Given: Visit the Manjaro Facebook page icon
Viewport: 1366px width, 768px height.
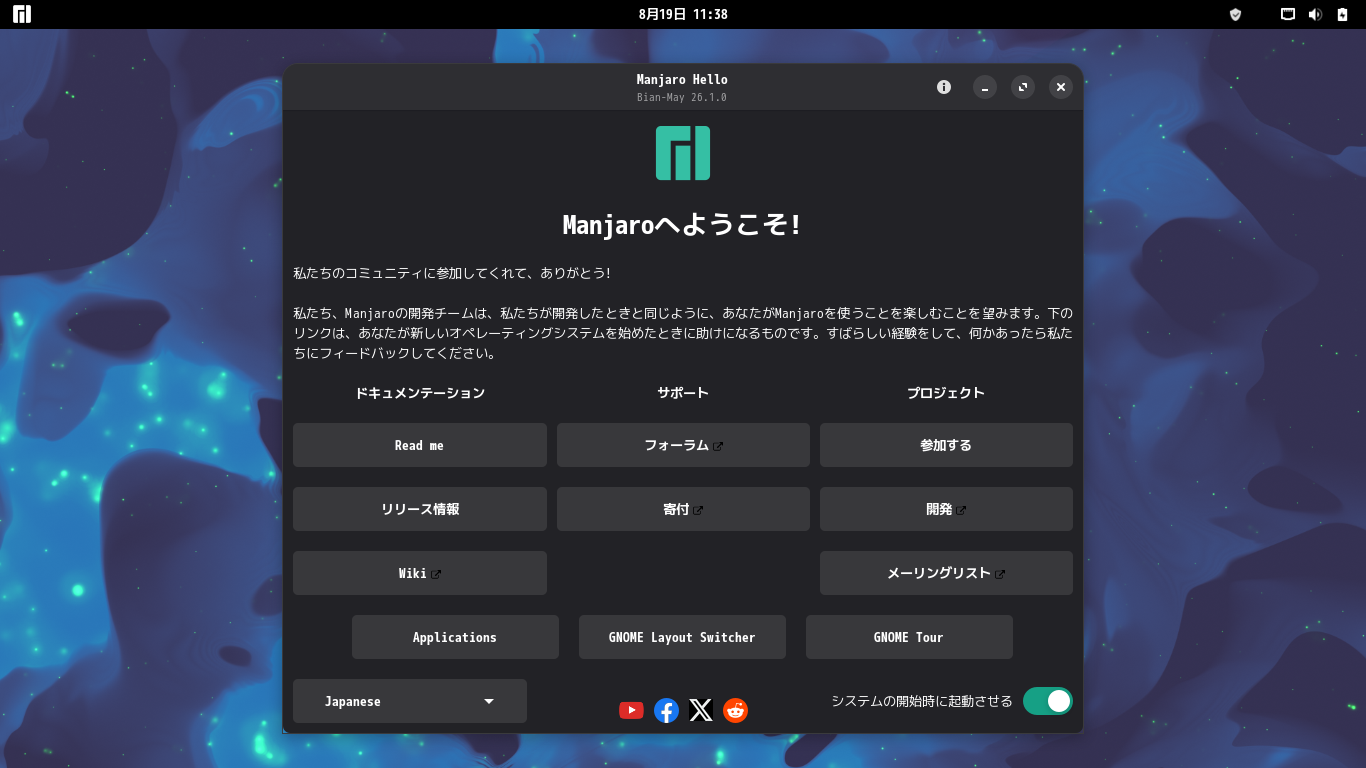Looking at the screenshot, I should 666,710.
